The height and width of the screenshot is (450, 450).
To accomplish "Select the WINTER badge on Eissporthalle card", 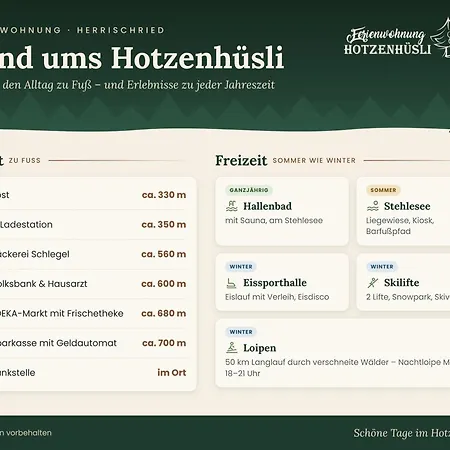I will pyautogui.click(x=241, y=267).
